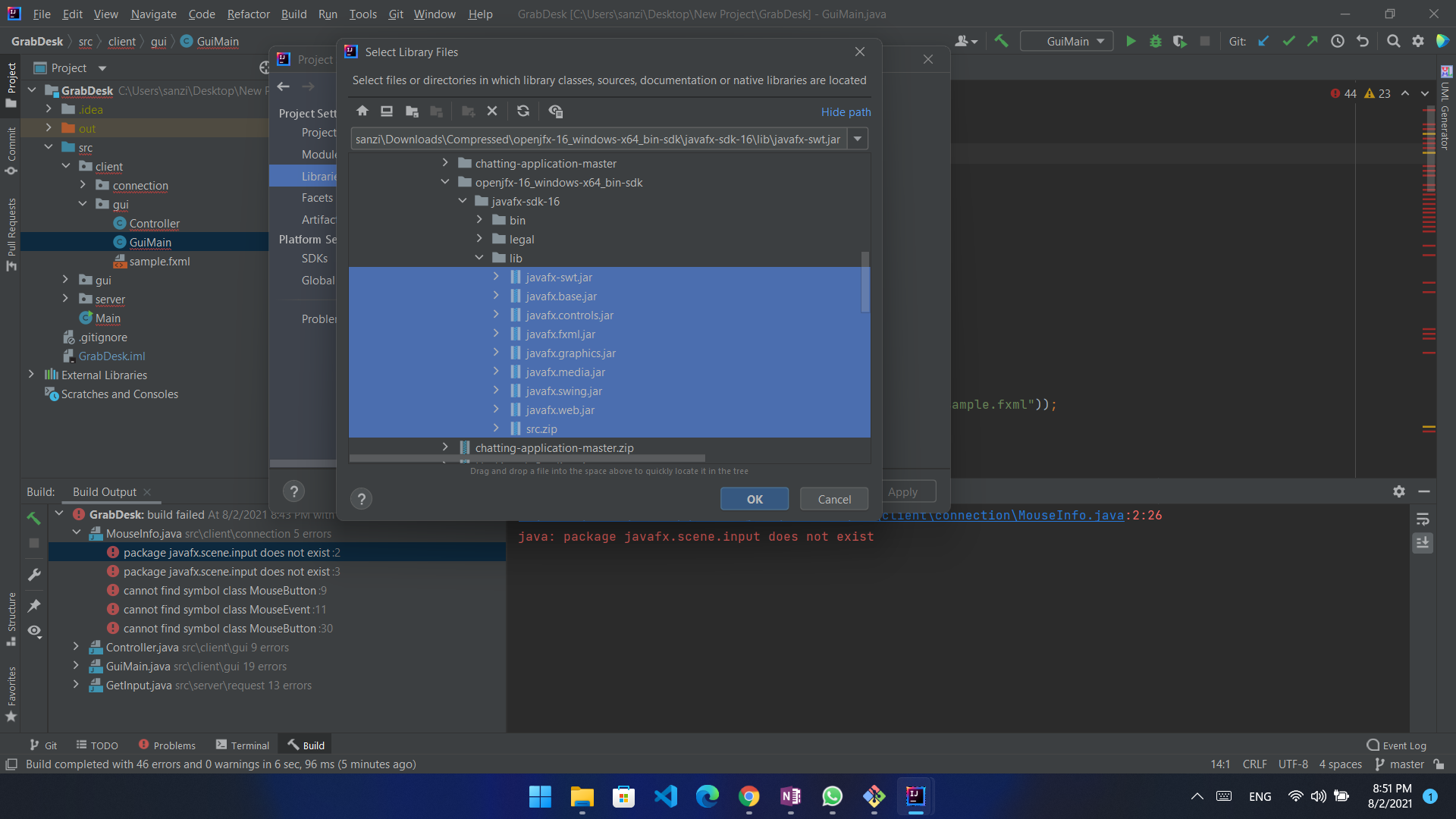
Task: Expand Controller.java errors node in build output
Action: (76, 647)
